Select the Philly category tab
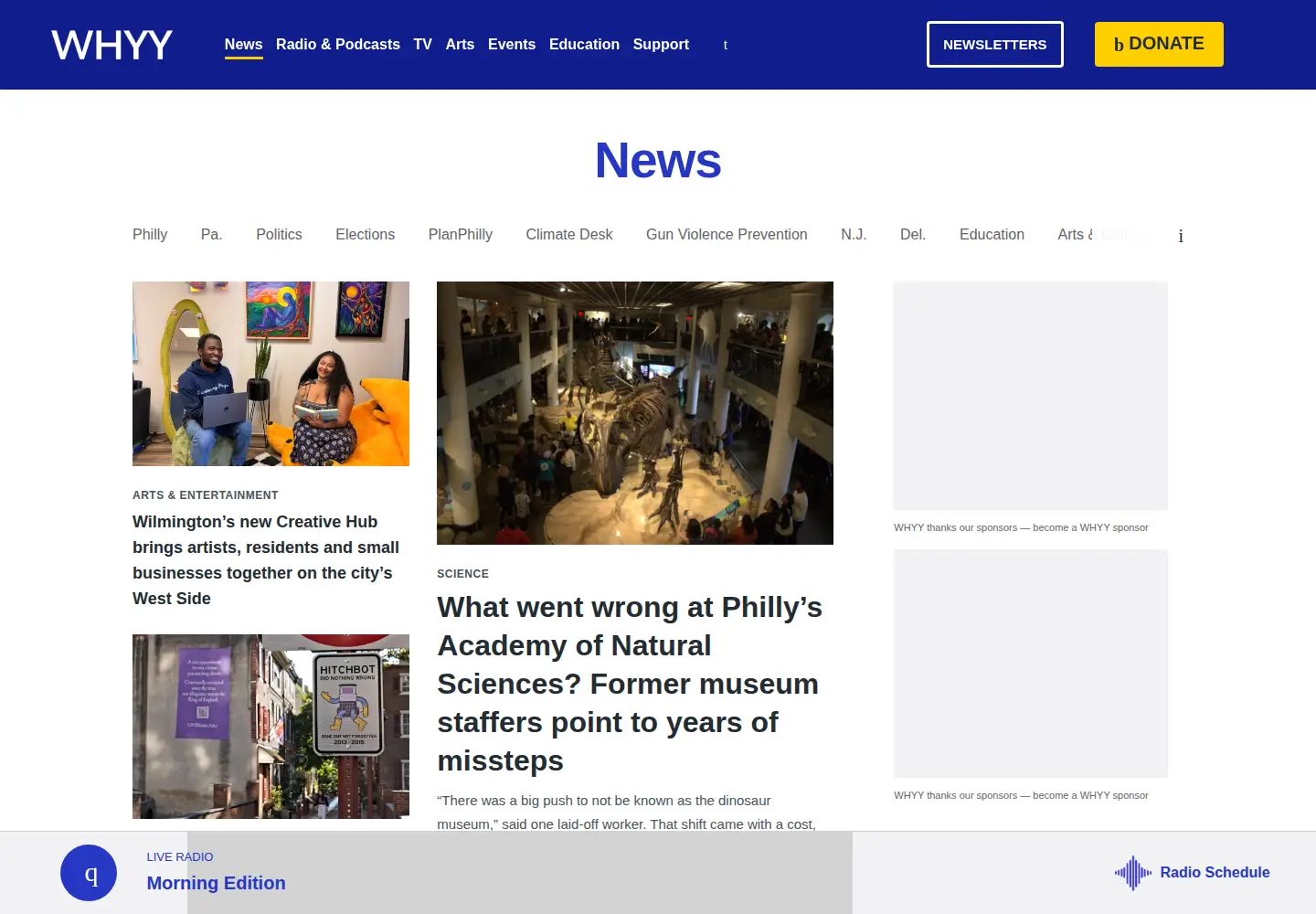 (x=150, y=235)
